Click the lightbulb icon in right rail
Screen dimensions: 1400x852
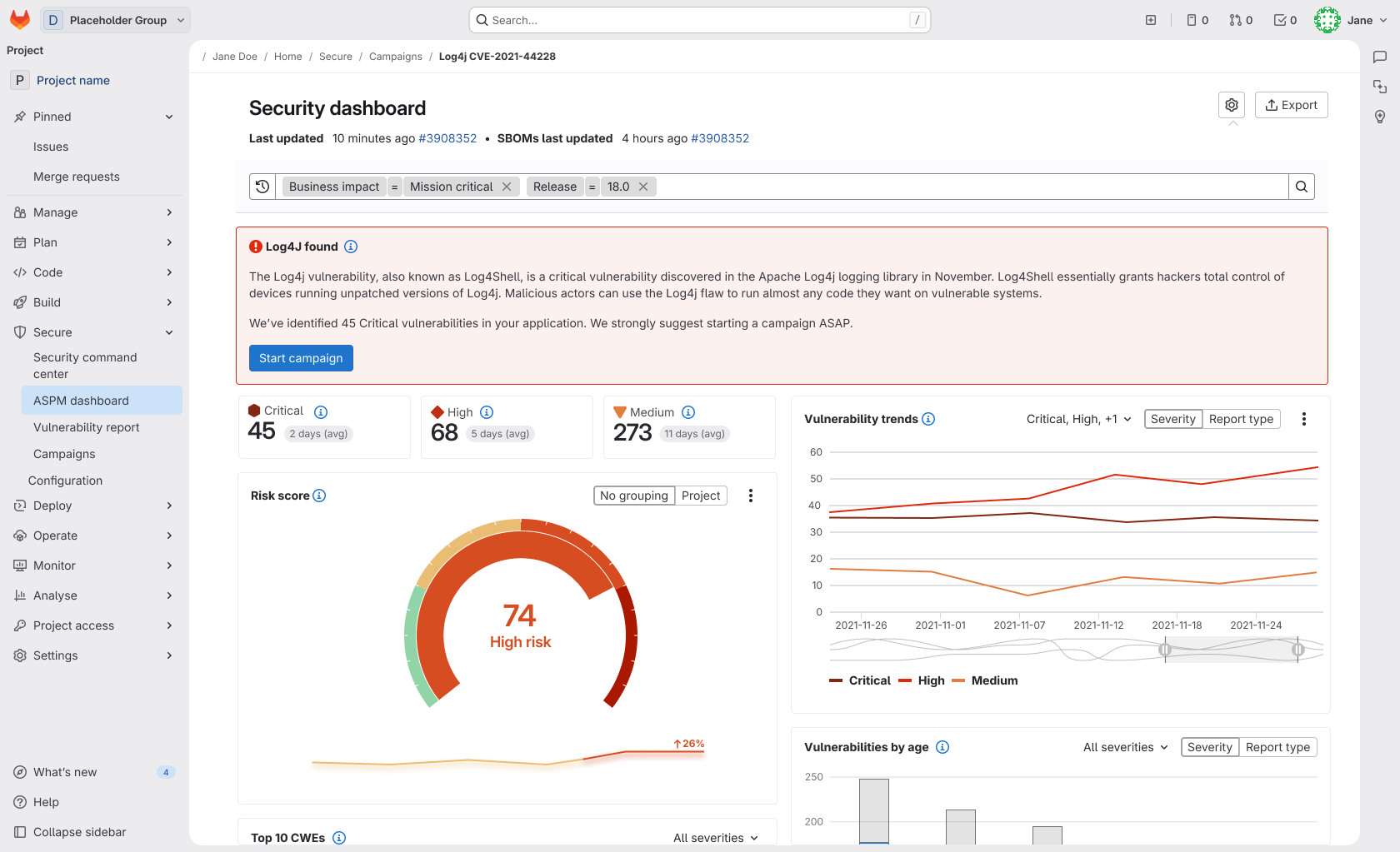tap(1380, 117)
